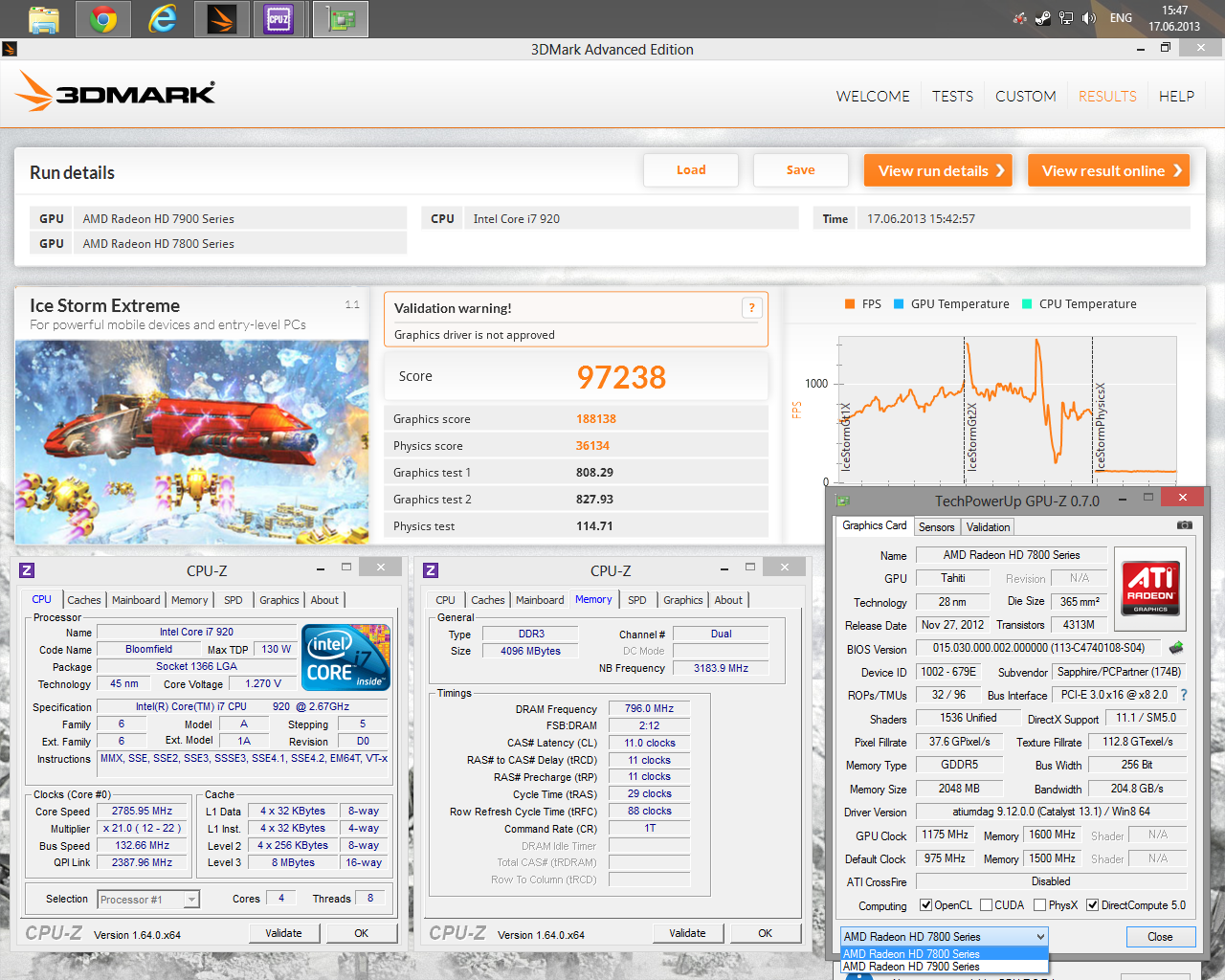Image resolution: width=1225 pixels, height=980 pixels.
Task: Click Physics score value 36134
Action: pyautogui.click(x=592, y=446)
